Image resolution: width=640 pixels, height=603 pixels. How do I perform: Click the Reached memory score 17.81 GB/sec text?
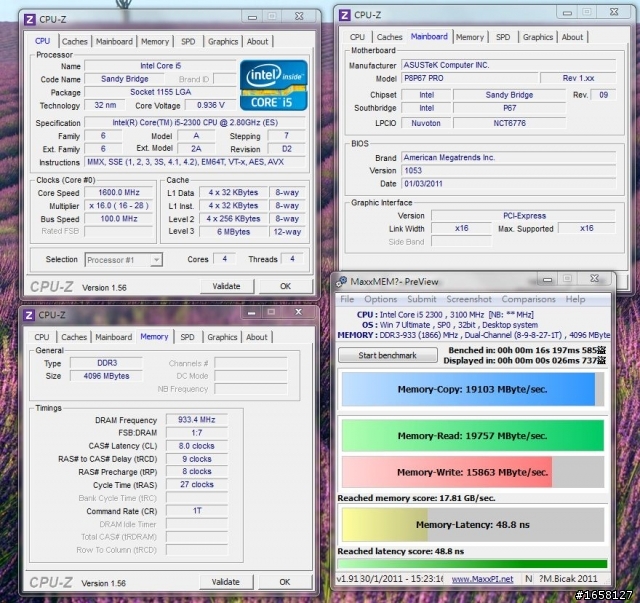tap(416, 498)
